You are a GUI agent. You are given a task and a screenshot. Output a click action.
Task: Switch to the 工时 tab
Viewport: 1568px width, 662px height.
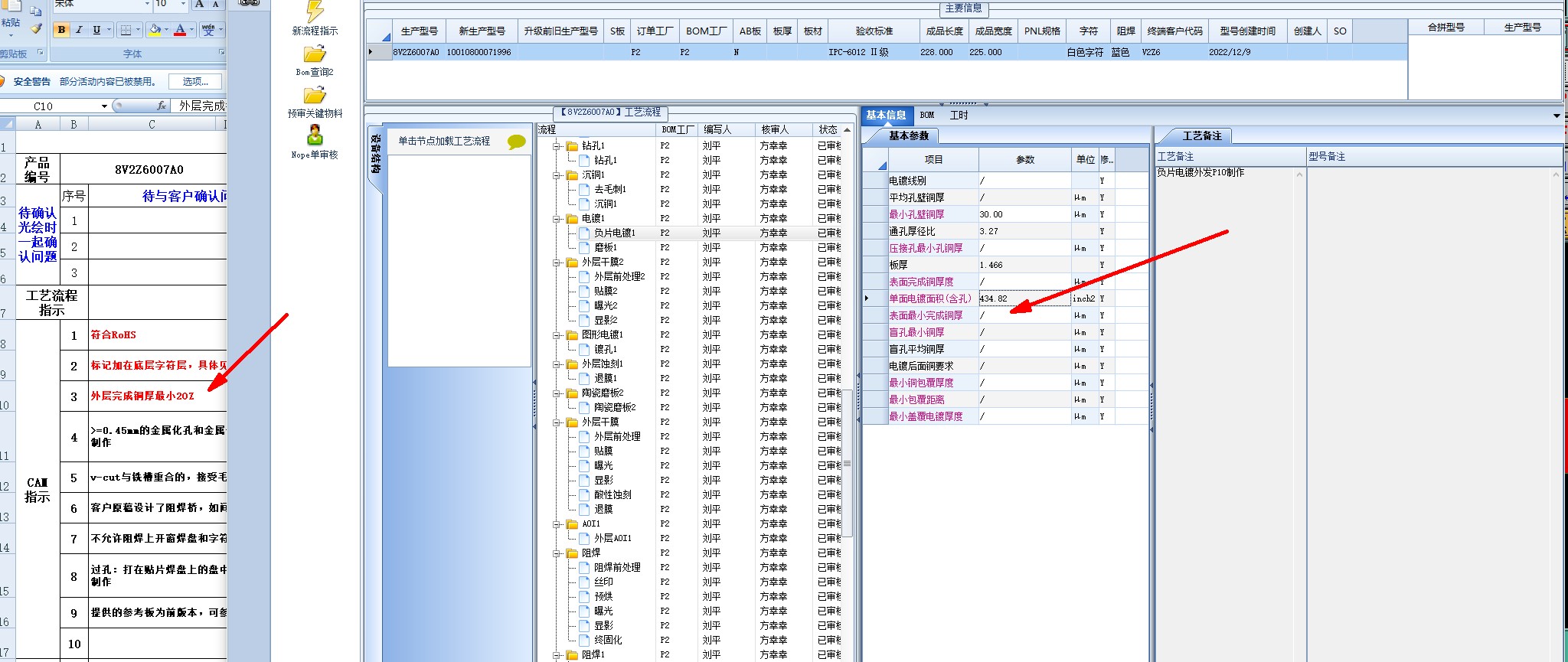(959, 115)
